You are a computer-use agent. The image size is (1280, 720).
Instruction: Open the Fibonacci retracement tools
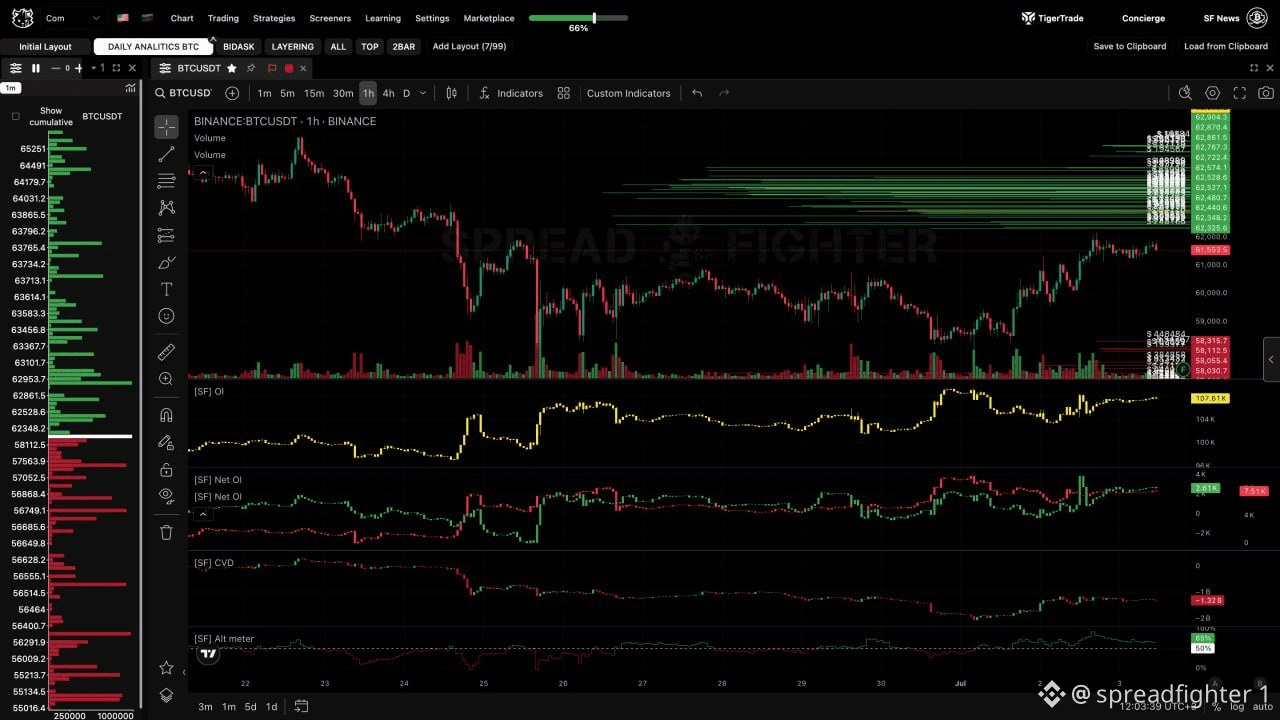pos(166,181)
